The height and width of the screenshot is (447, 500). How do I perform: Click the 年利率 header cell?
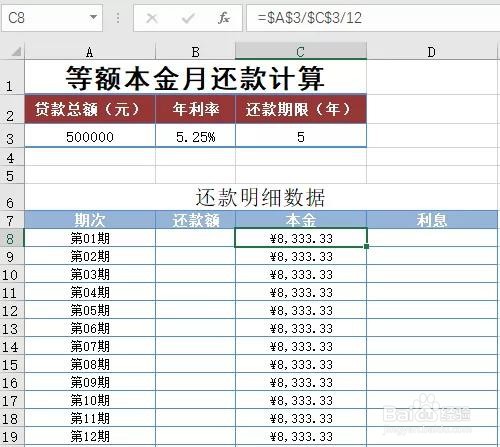tap(195, 109)
